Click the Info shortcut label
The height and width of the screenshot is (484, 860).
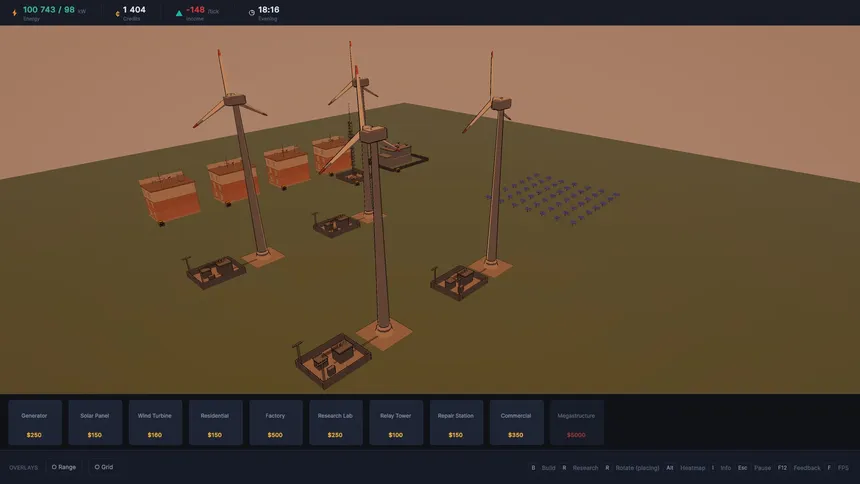coord(726,468)
